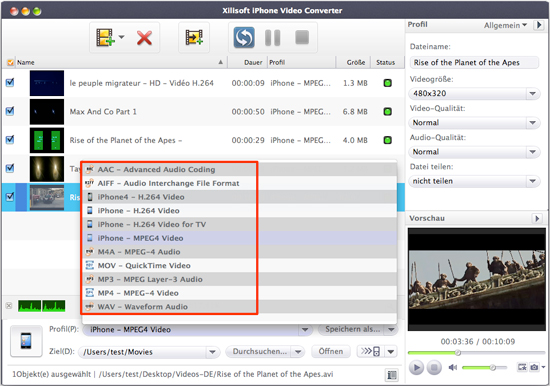Open the Speichern als dropdown arrow
Viewport: 550px width, 386px height.
pos(391,330)
